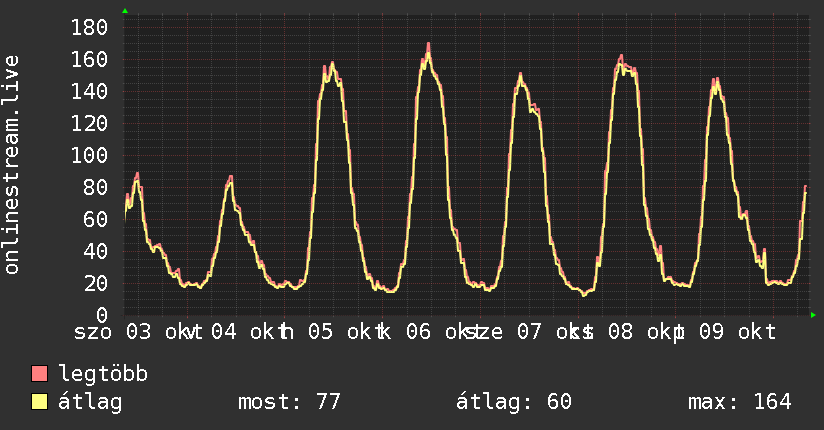Click the yellow átlag legend swatch

tap(39, 402)
